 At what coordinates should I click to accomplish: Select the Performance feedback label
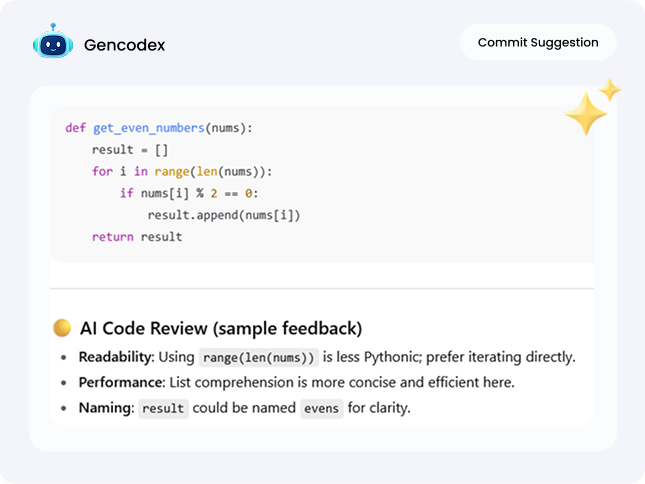122,382
